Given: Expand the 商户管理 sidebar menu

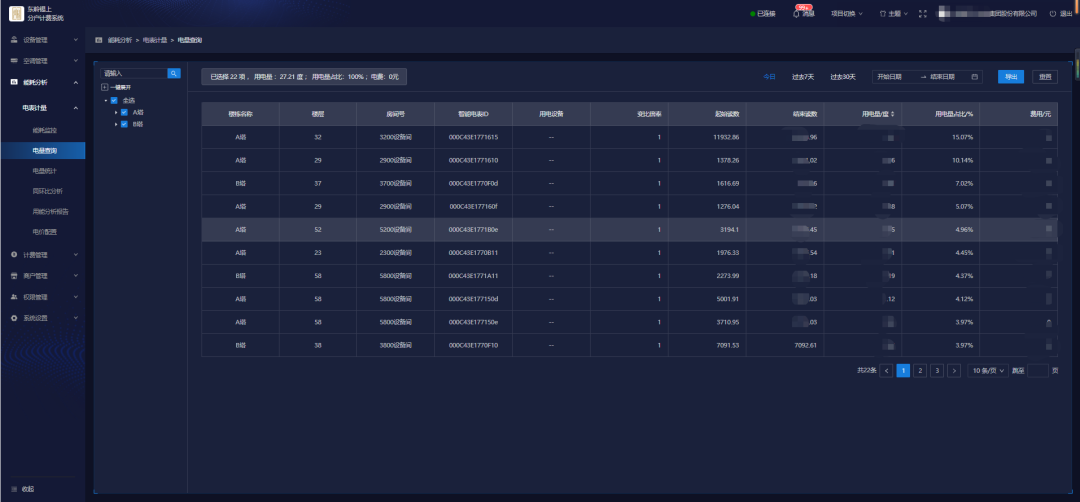Looking at the screenshot, I should point(76,276).
